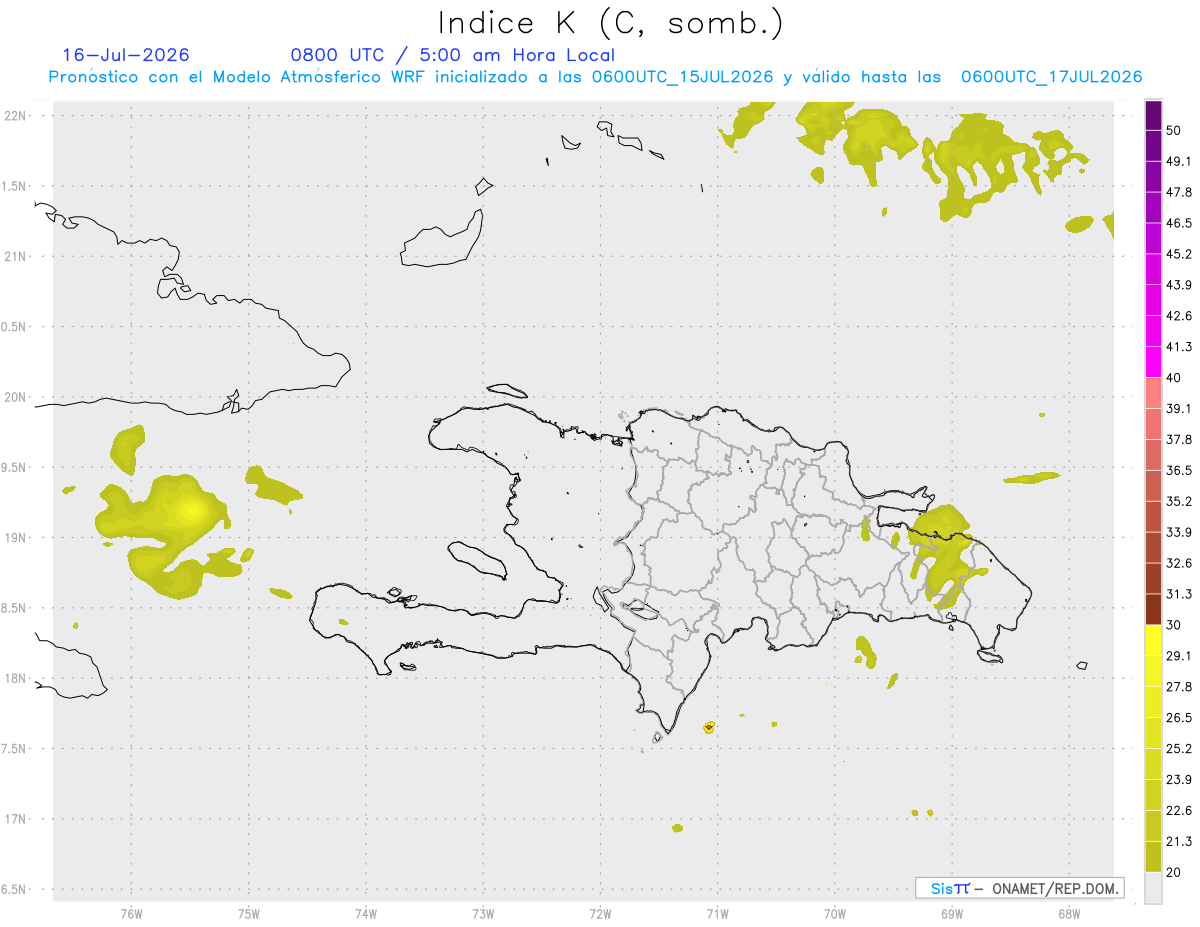Click the init time "0600UTC_15JUL2026"
1200x927 pixels.
click(682, 77)
